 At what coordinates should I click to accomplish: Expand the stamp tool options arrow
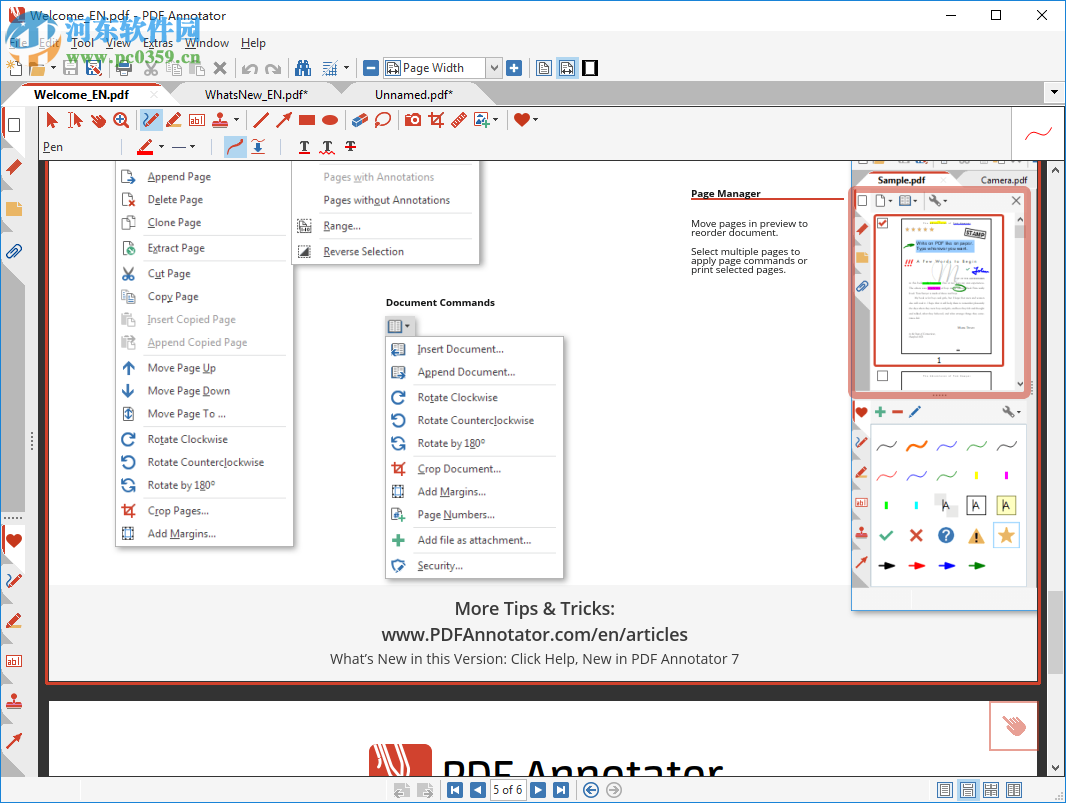coord(237,120)
